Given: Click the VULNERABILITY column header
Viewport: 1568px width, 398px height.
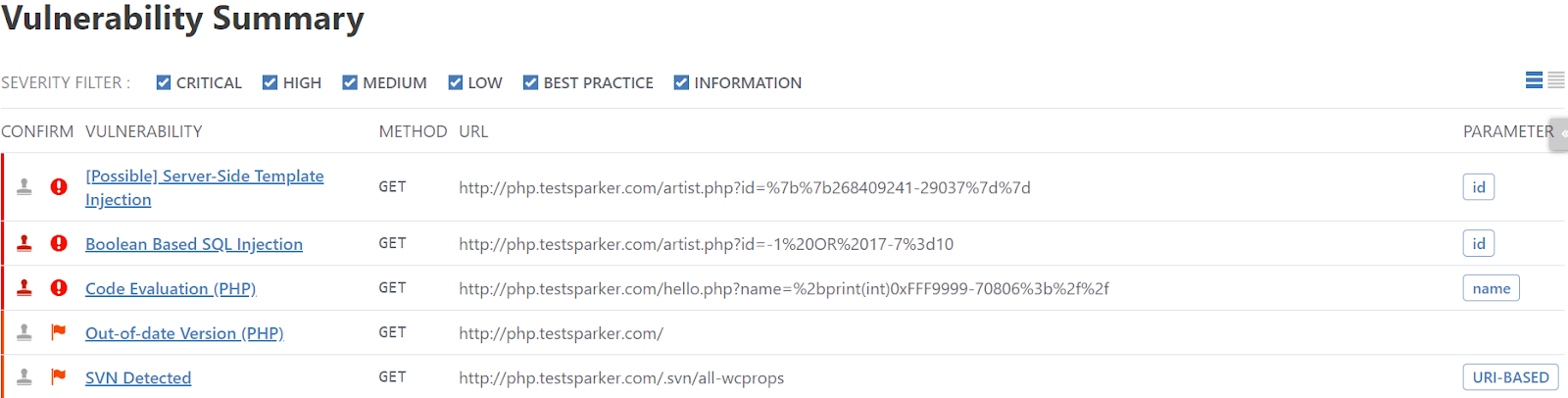Looking at the screenshot, I should (144, 131).
